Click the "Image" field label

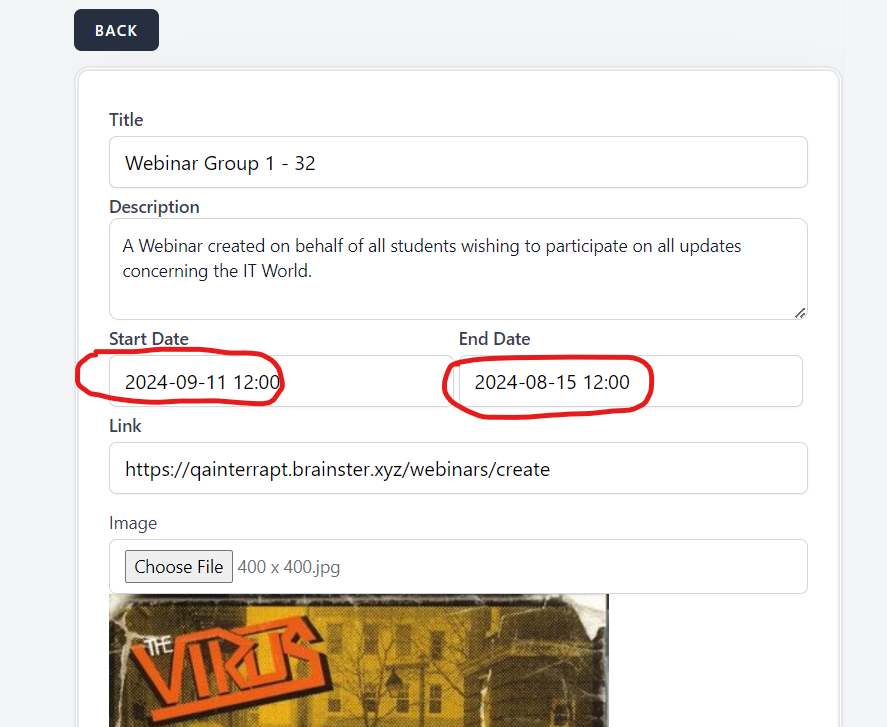pyautogui.click(x=133, y=523)
